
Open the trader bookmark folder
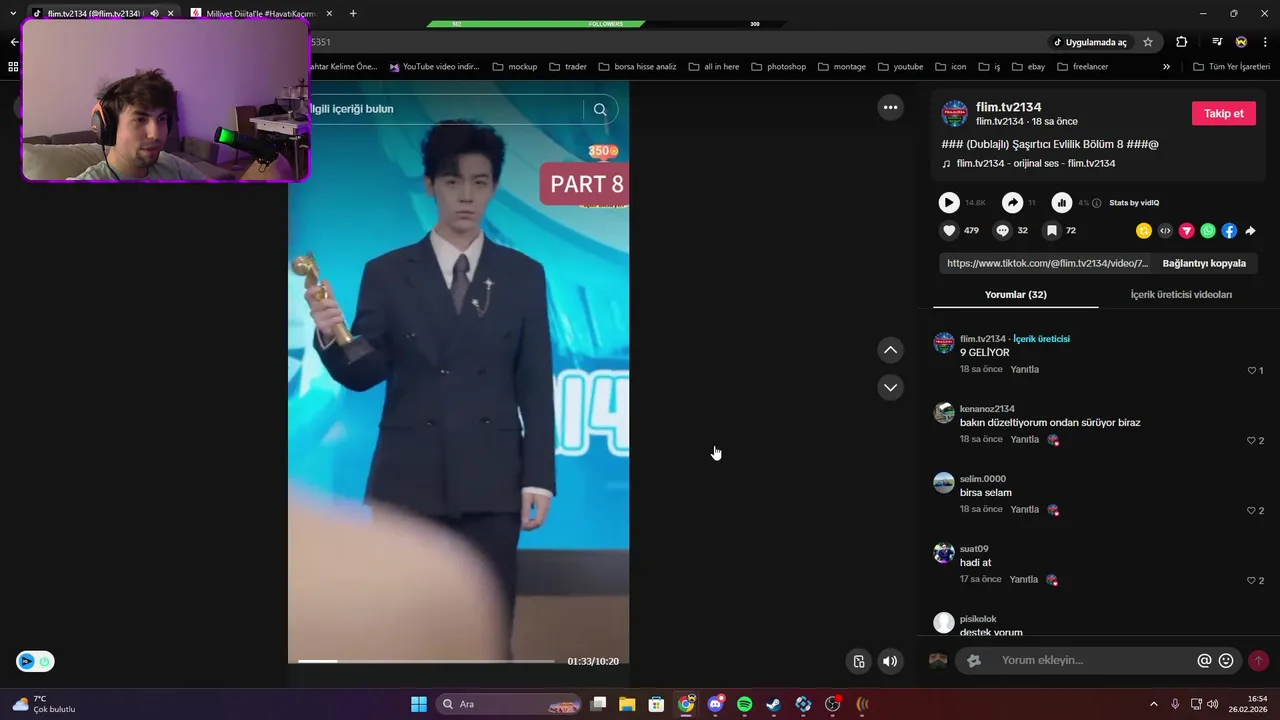click(x=568, y=67)
